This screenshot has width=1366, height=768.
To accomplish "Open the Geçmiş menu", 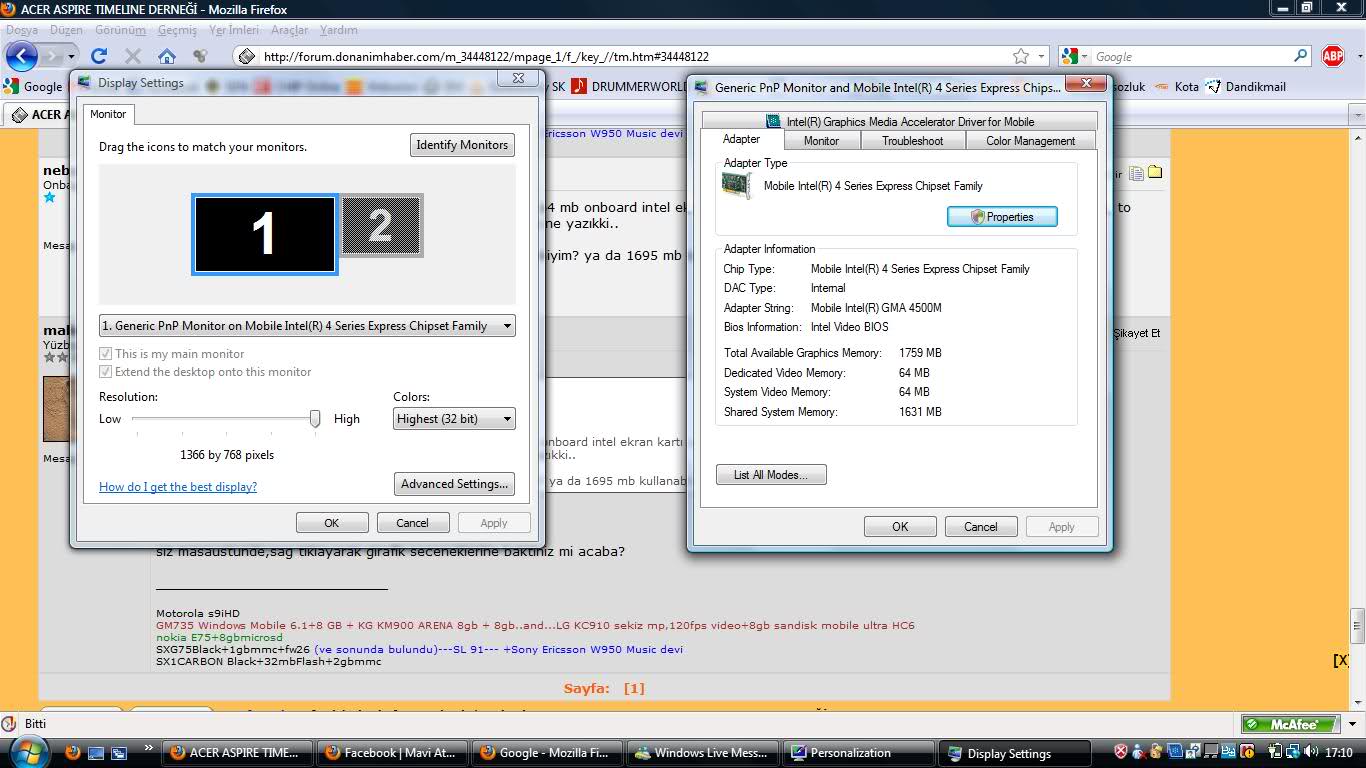I will [x=177, y=30].
